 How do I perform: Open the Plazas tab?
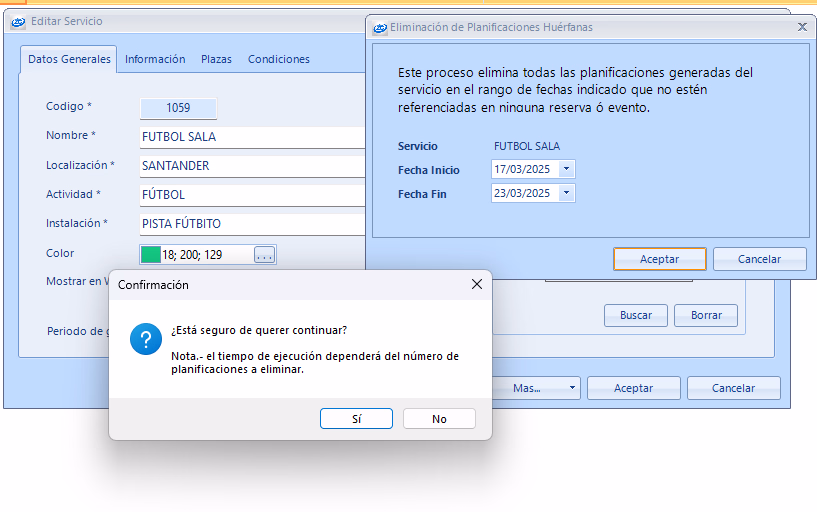(x=216, y=59)
